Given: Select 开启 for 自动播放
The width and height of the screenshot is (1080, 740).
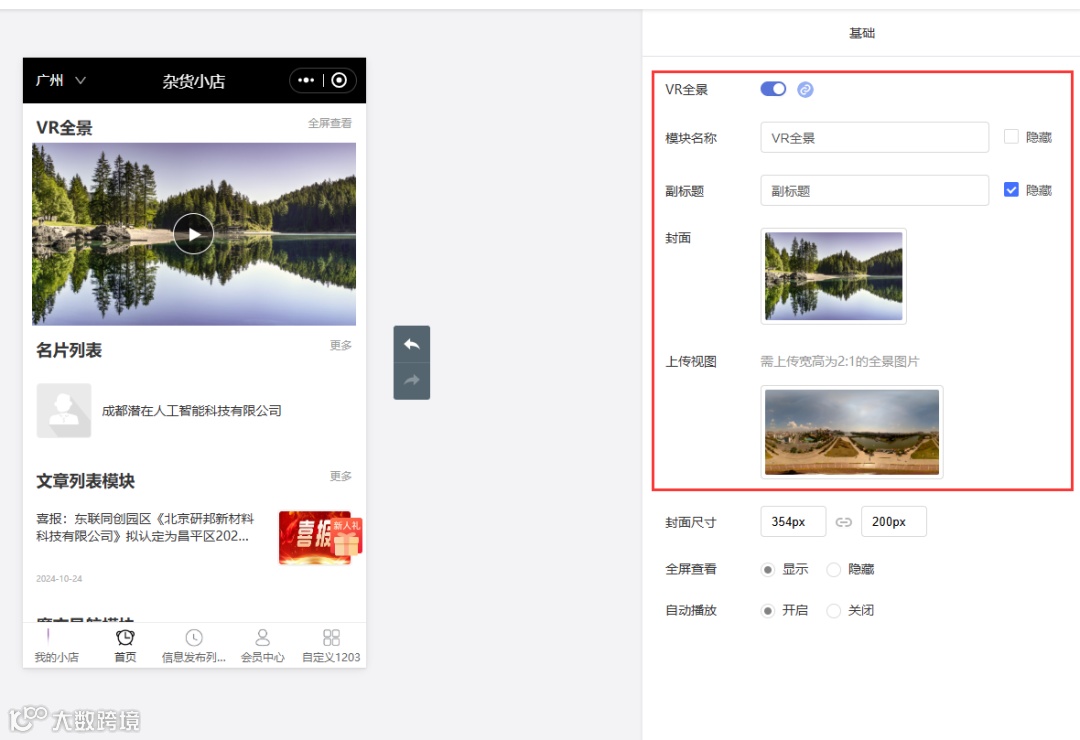Looking at the screenshot, I should [767, 611].
